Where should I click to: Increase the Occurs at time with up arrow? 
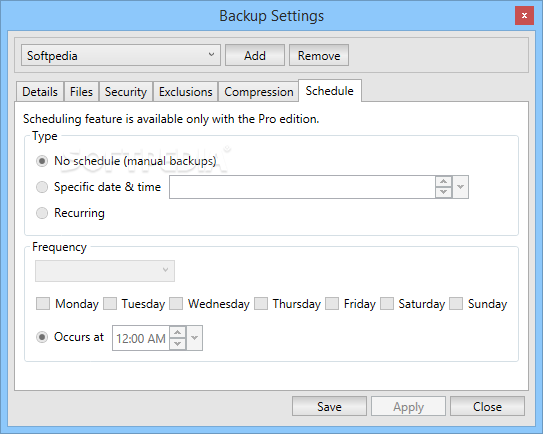tap(178, 333)
